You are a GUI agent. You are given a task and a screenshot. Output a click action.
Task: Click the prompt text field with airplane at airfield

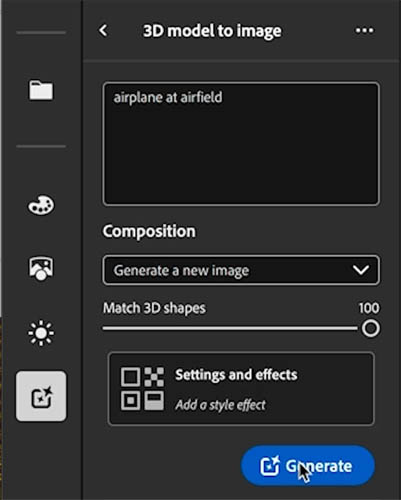(x=241, y=144)
